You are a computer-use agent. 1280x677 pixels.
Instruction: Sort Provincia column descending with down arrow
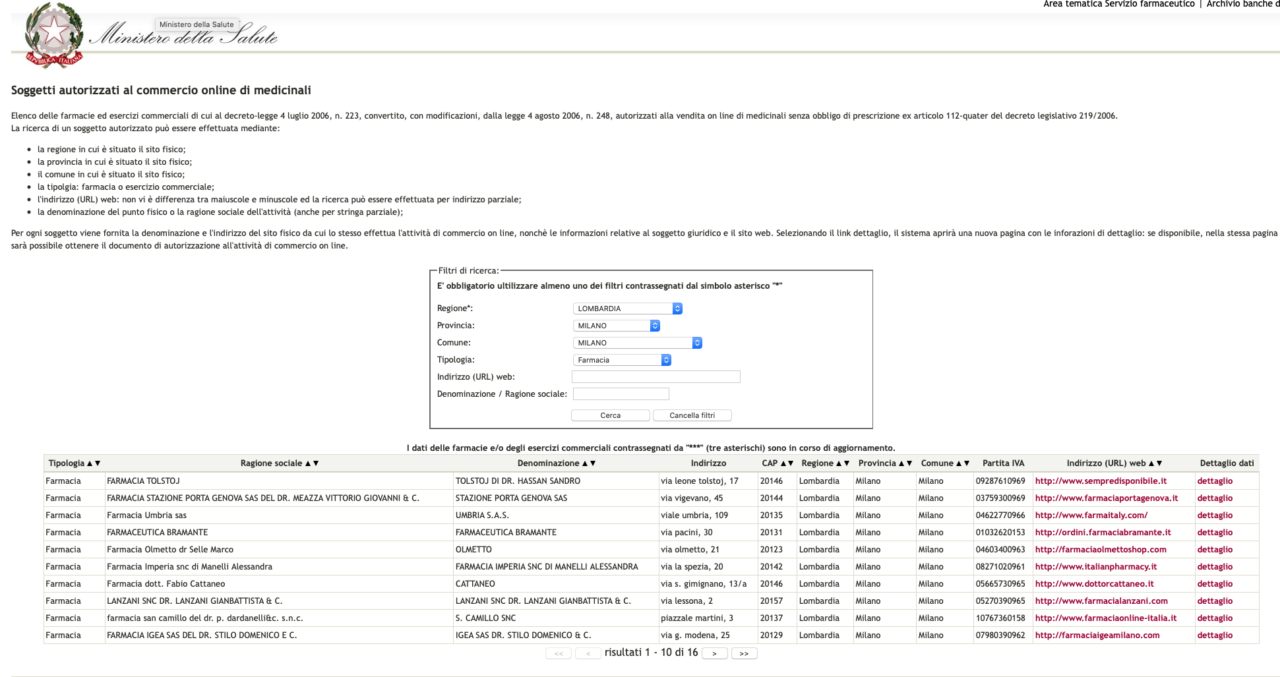pyautogui.click(x=909, y=464)
